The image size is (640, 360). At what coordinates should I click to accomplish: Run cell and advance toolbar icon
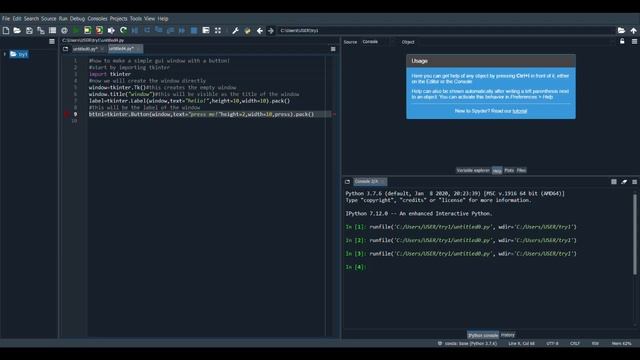point(99,31)
